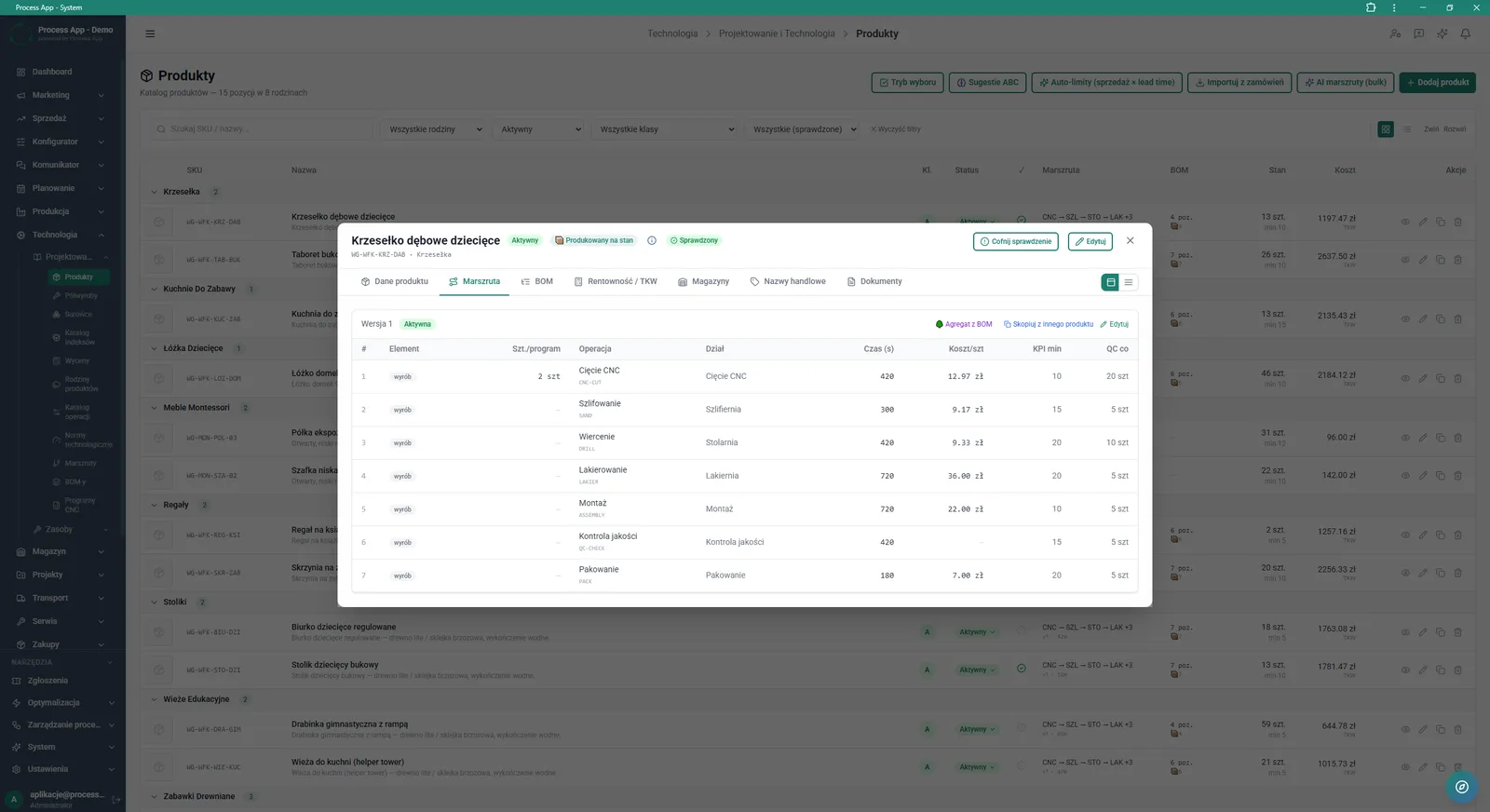Open the AI sparkle assistant icon in top bar
This screenshot has height=812, width=1490.
click(x=1442, y=34)
